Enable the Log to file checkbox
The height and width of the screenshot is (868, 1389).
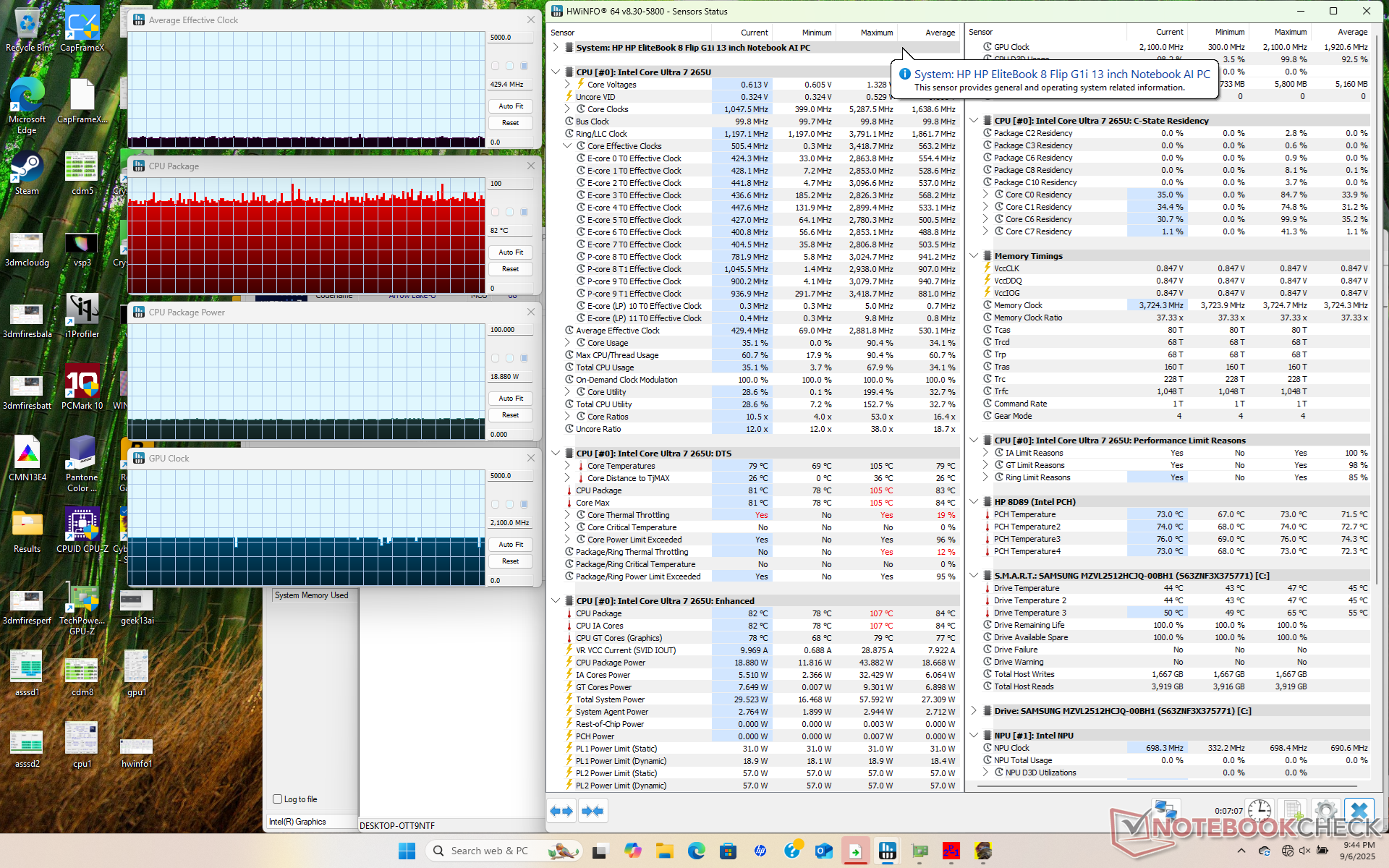(x=277, y=799)
